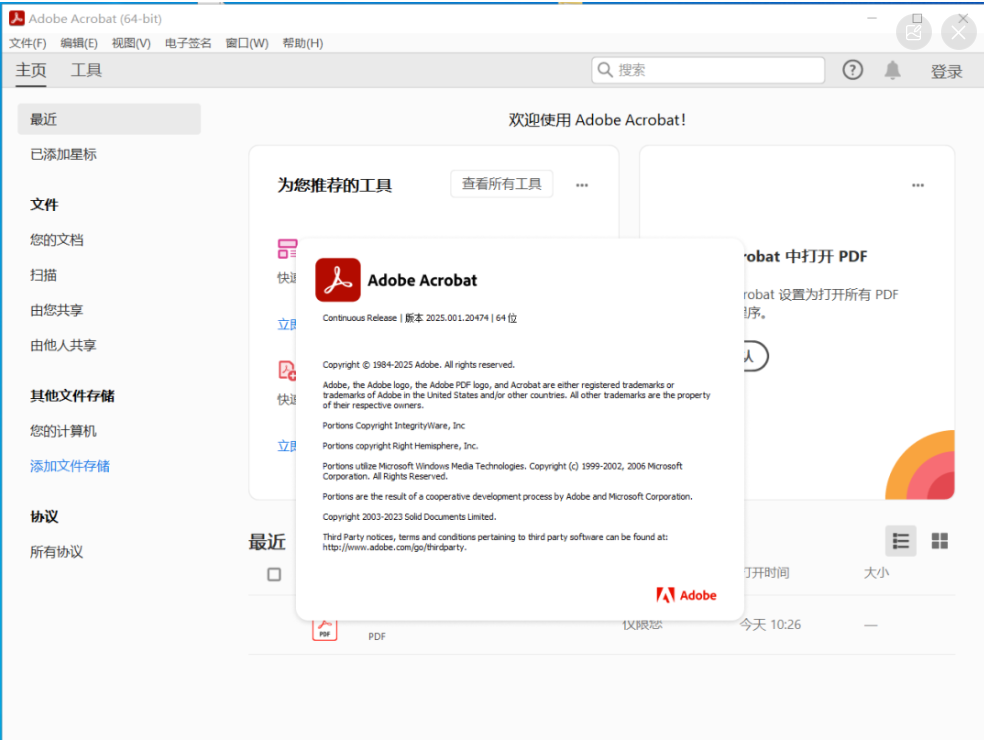Tick the select-all checkbox in recent list

274,574
